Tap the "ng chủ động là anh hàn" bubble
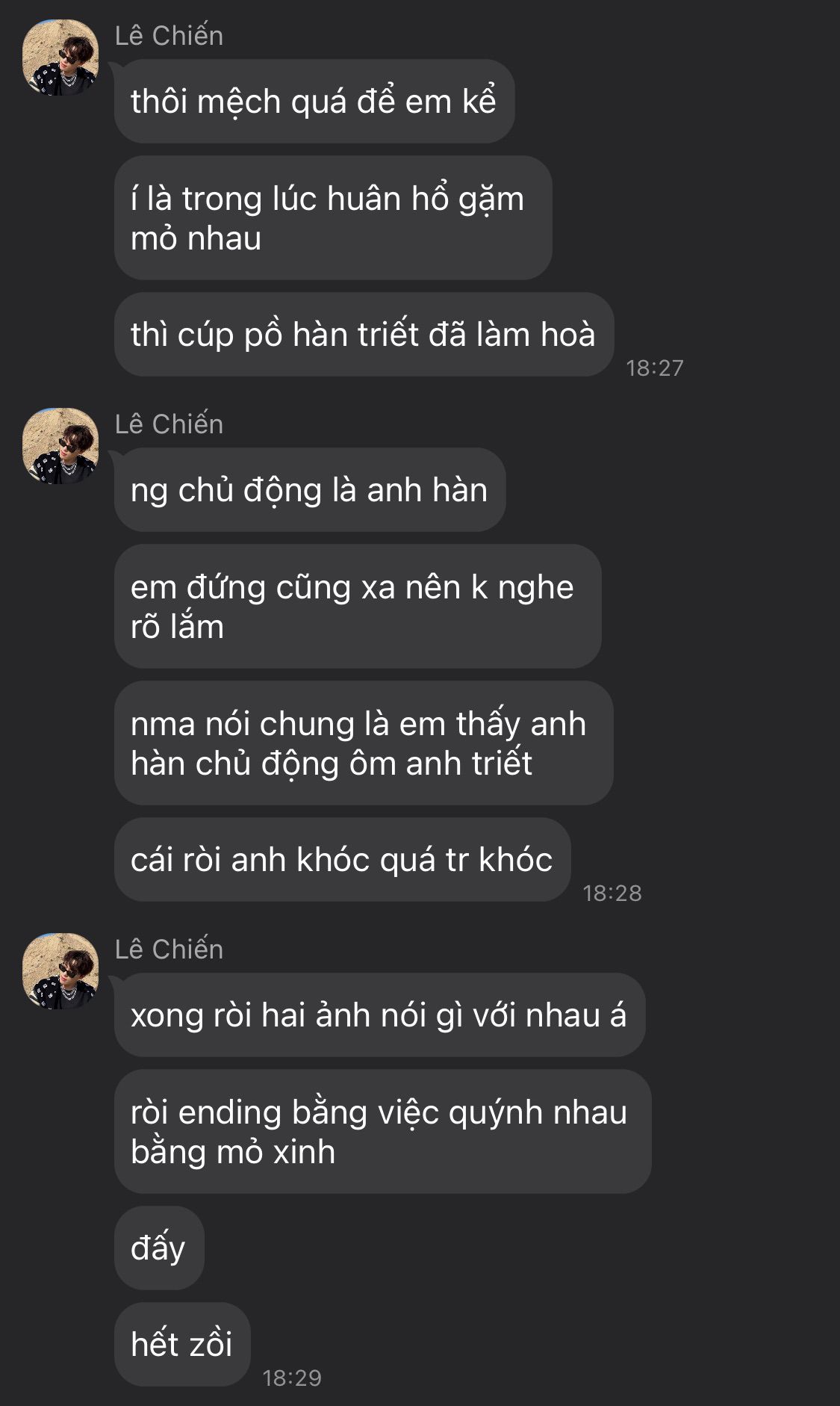 click(x=310, y=490)
